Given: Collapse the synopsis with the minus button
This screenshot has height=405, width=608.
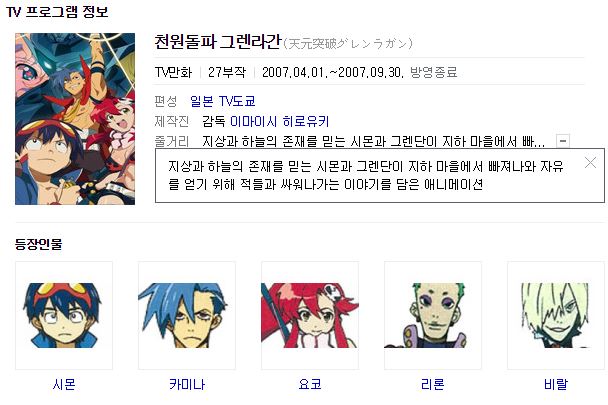Looking at the screenshot, I should pos(563,141).
